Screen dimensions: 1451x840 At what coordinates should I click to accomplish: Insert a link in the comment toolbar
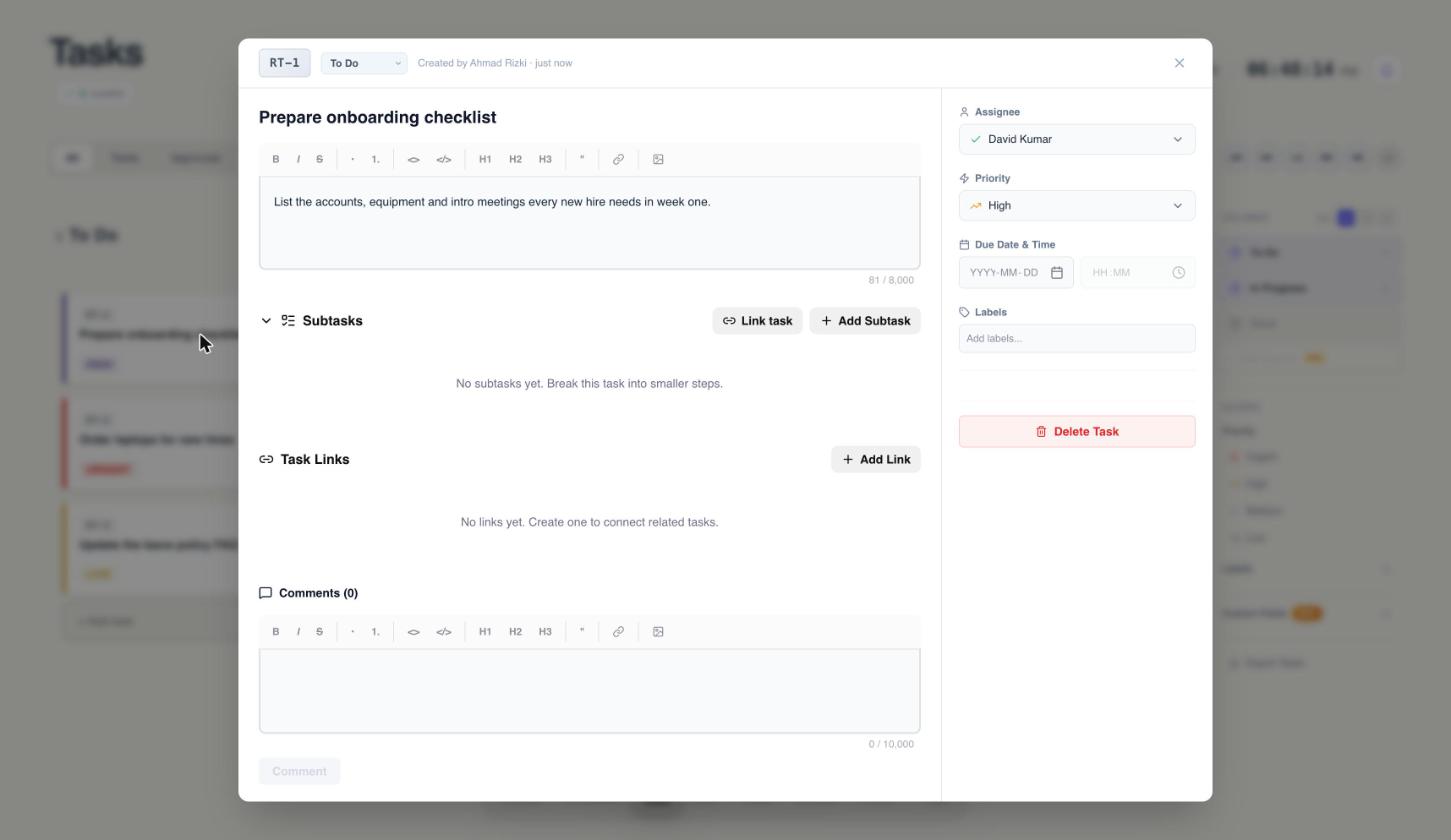click(618, 632)
